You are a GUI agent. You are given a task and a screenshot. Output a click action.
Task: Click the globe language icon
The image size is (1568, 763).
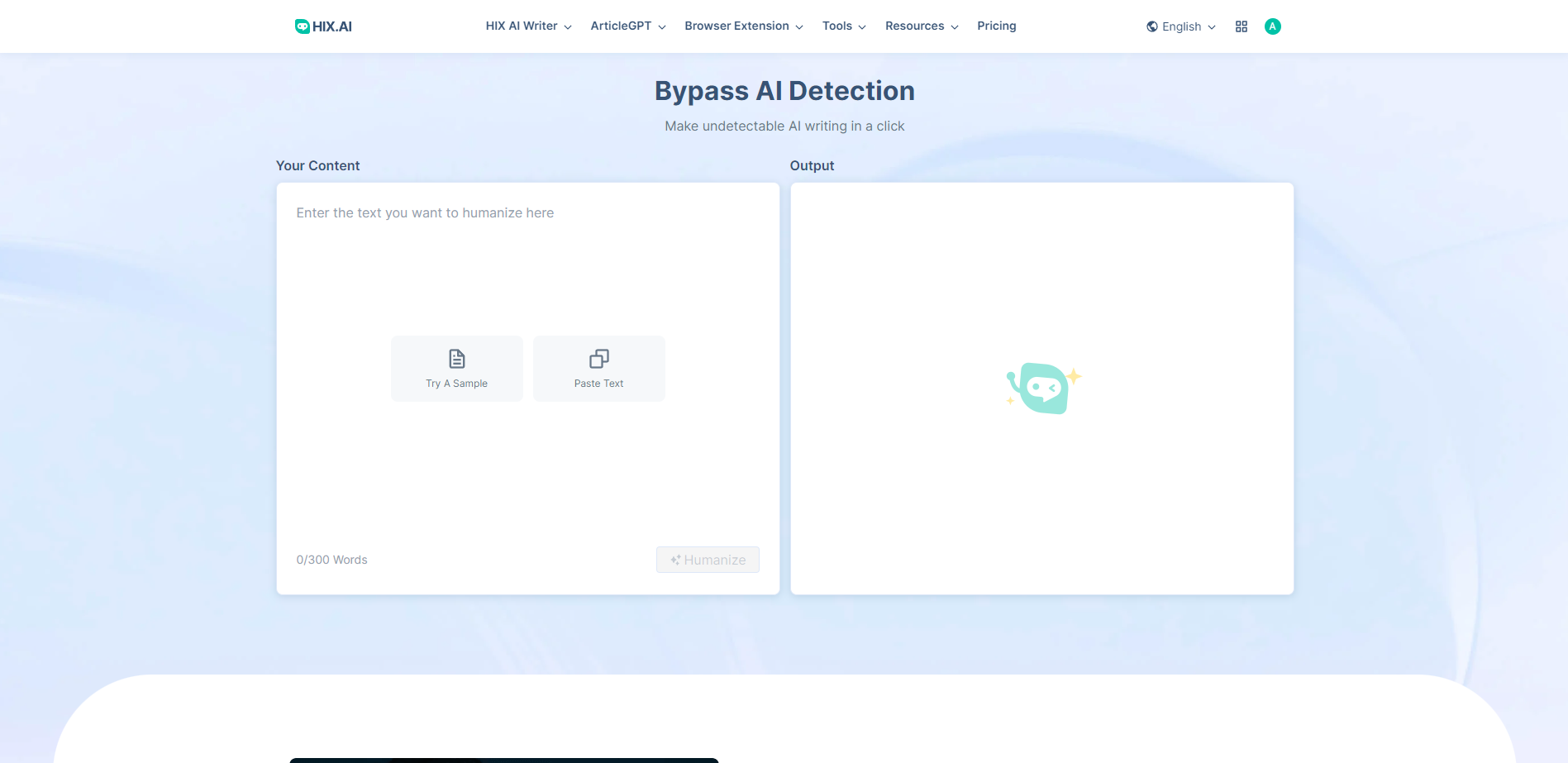(1151, 26)
